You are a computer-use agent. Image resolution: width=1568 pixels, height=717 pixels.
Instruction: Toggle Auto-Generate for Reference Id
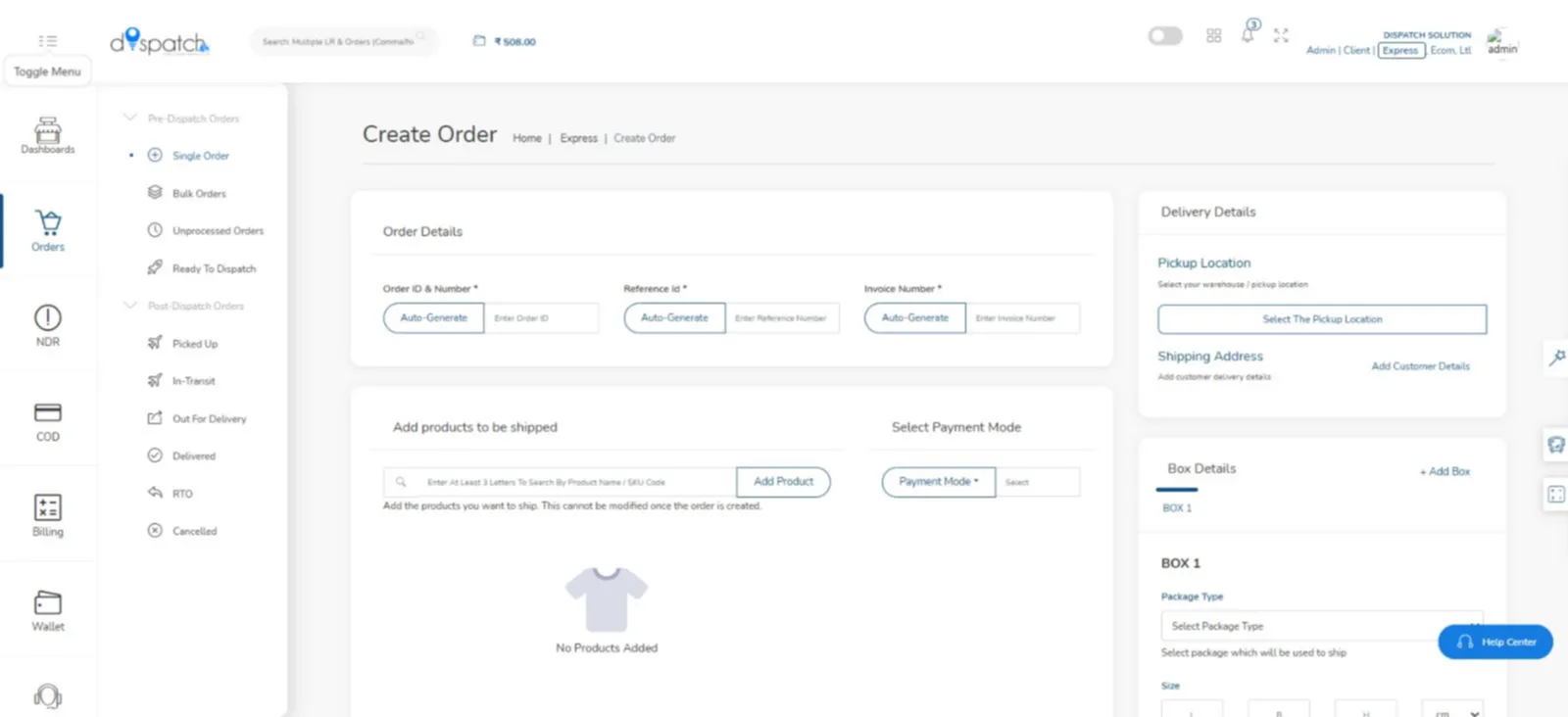(x=674, y=318)
